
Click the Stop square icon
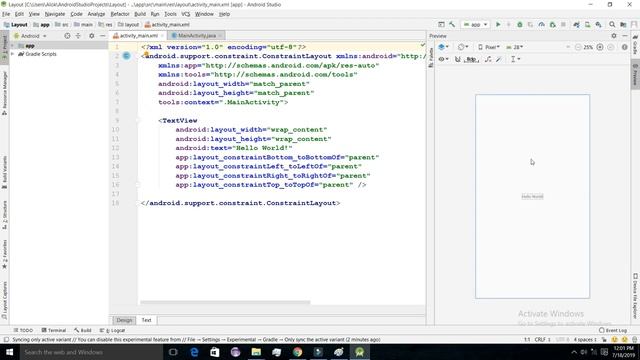pos(563,24)
